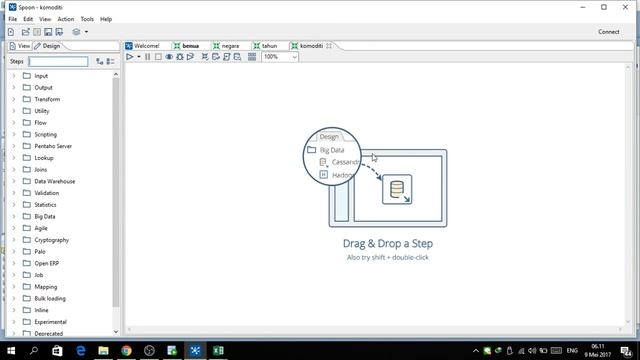Click the Connect button
Screen dimensions: 640x360
point(609,32)
